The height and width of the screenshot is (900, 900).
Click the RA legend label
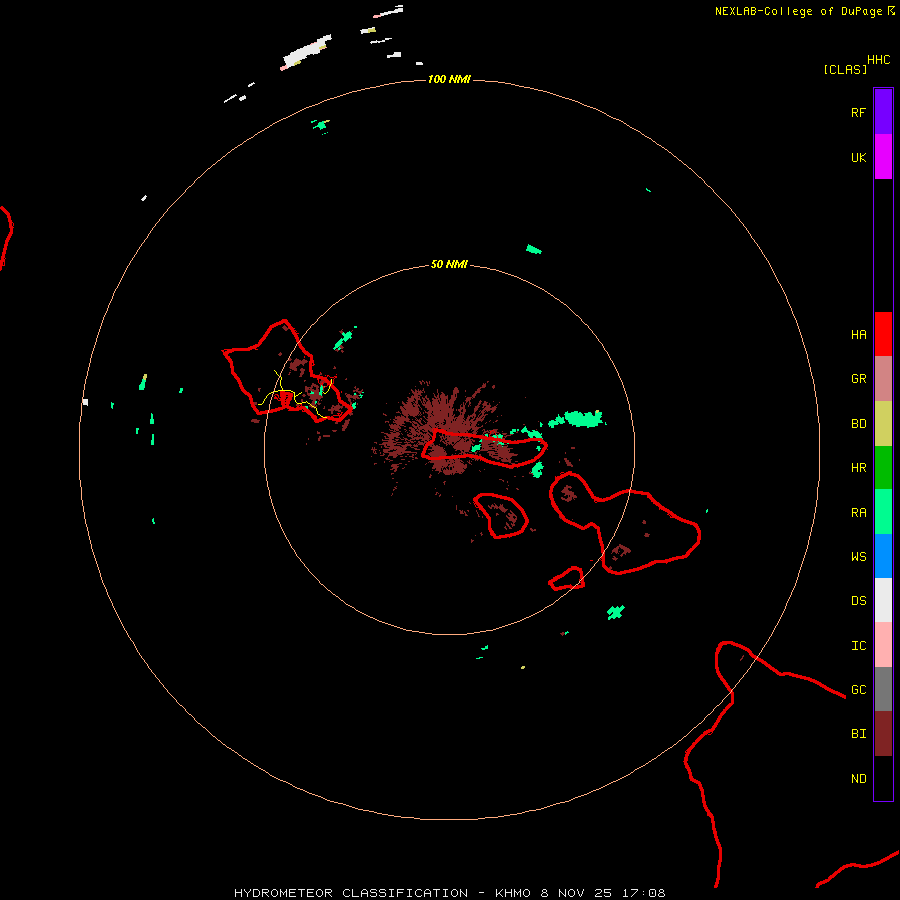(858, 513)
